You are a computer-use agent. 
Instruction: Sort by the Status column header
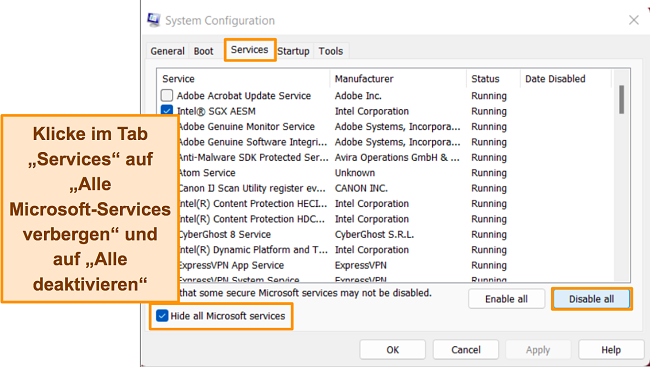493,79
